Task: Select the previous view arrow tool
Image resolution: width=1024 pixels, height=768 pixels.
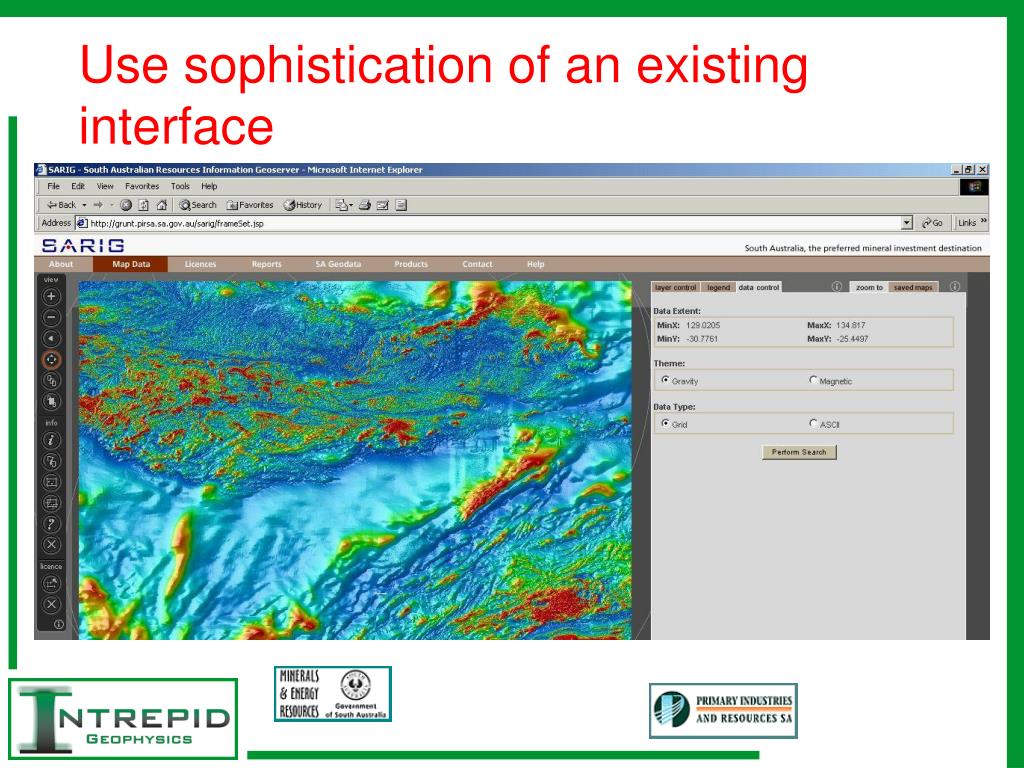Action: coord(51,338)
